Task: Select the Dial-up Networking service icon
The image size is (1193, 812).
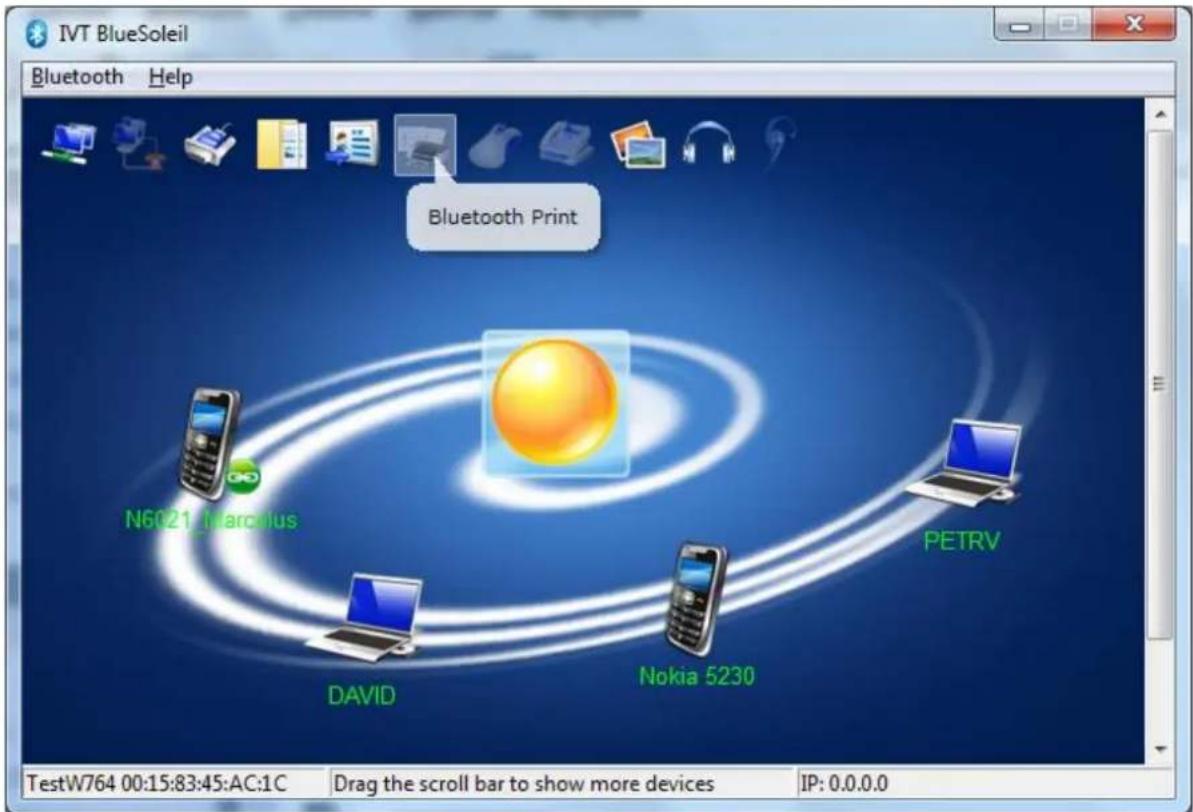Action: tap(138, 144)
